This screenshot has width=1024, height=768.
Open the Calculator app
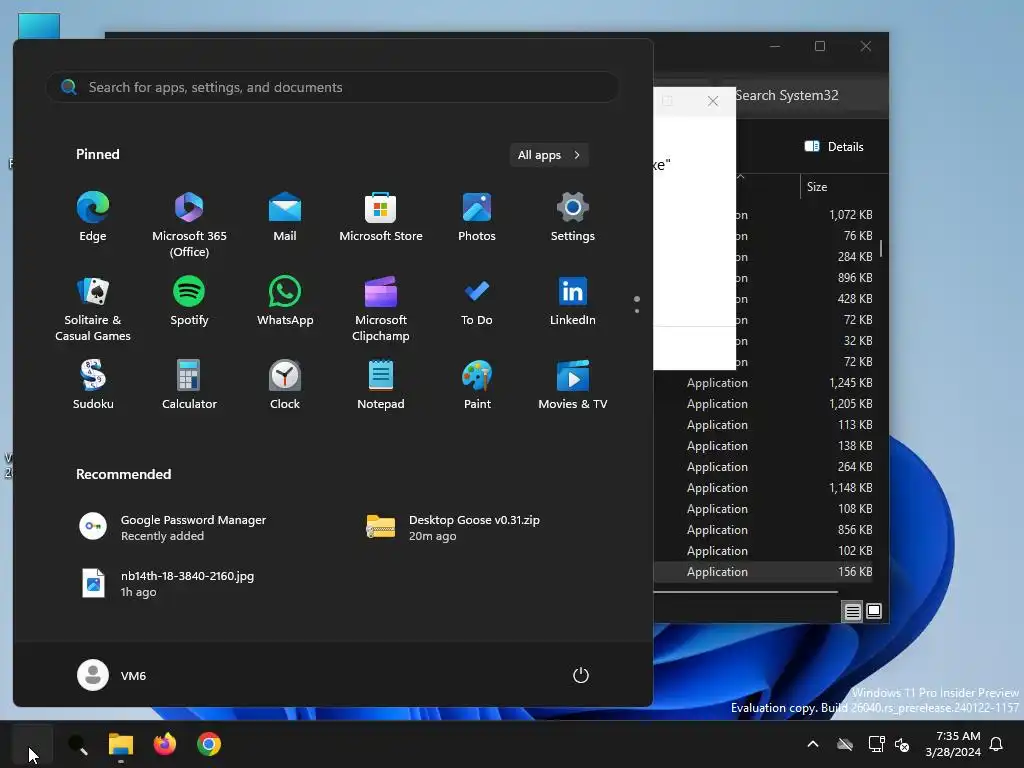tap(189, 385)
